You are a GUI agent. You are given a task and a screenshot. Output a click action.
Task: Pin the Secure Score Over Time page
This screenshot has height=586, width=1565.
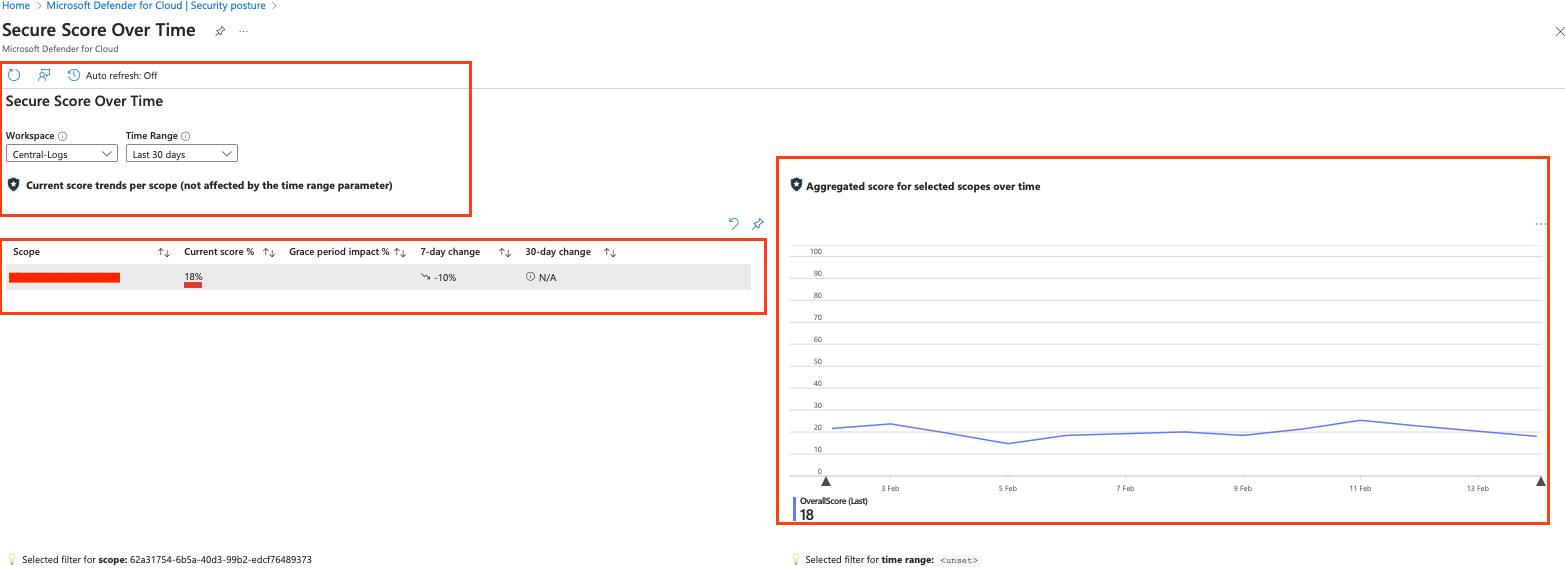pos(220,31)
